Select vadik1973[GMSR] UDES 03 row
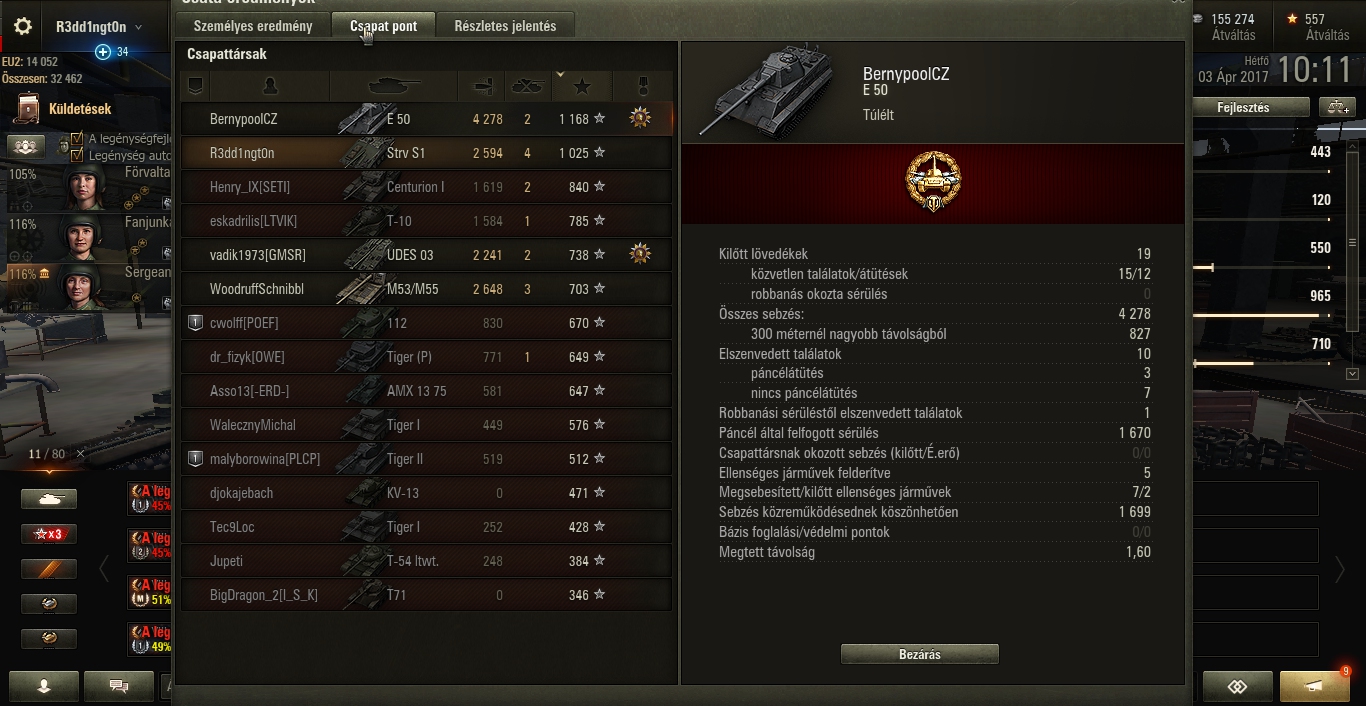 pyautogui.click(x=426, y=255)
